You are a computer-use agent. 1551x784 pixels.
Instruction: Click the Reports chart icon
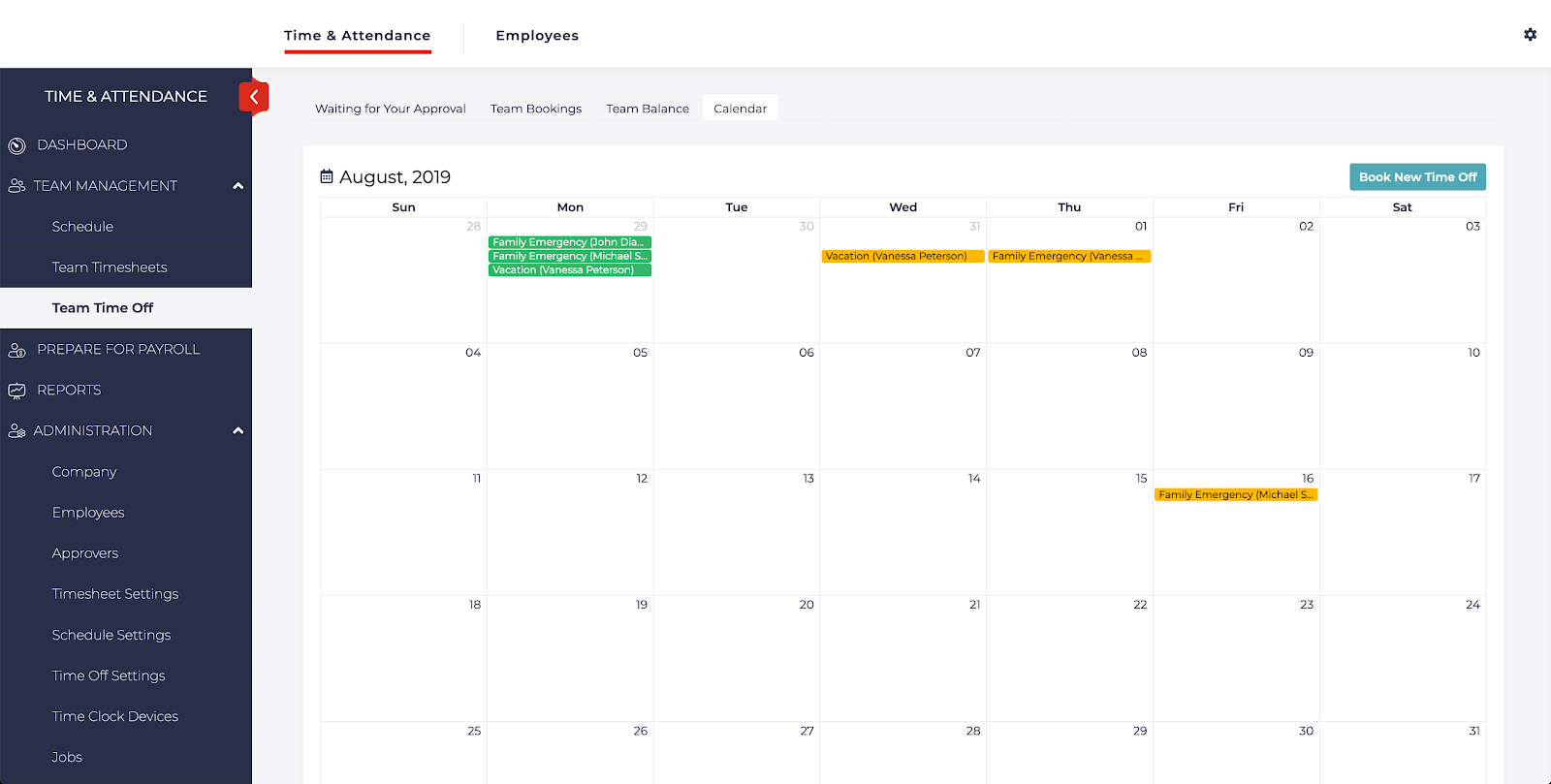pyautogui.click(x=16, y=391)
